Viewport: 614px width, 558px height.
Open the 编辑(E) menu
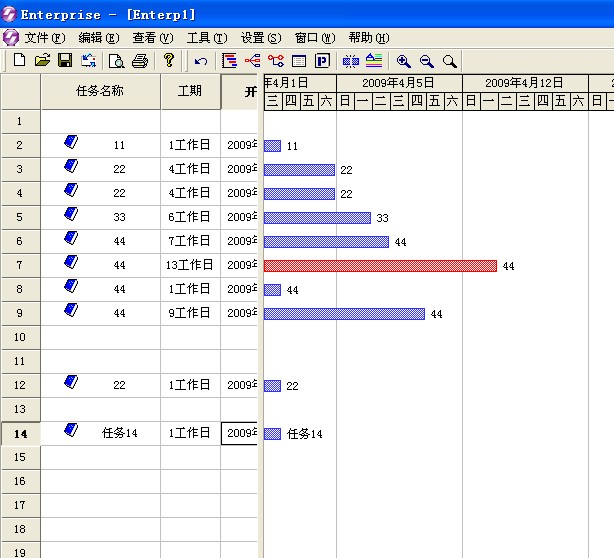(x=99, y=38)
